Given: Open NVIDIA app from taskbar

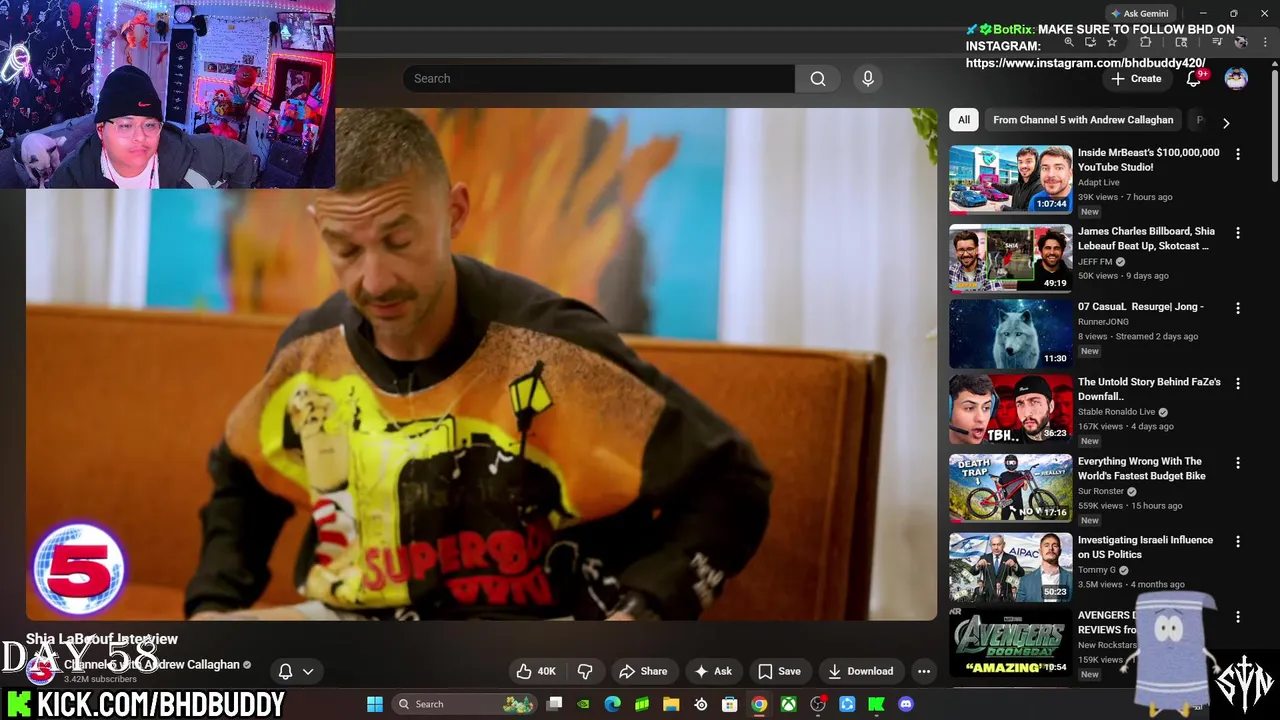Looking at the screenshot, I should tap(584, 704).
